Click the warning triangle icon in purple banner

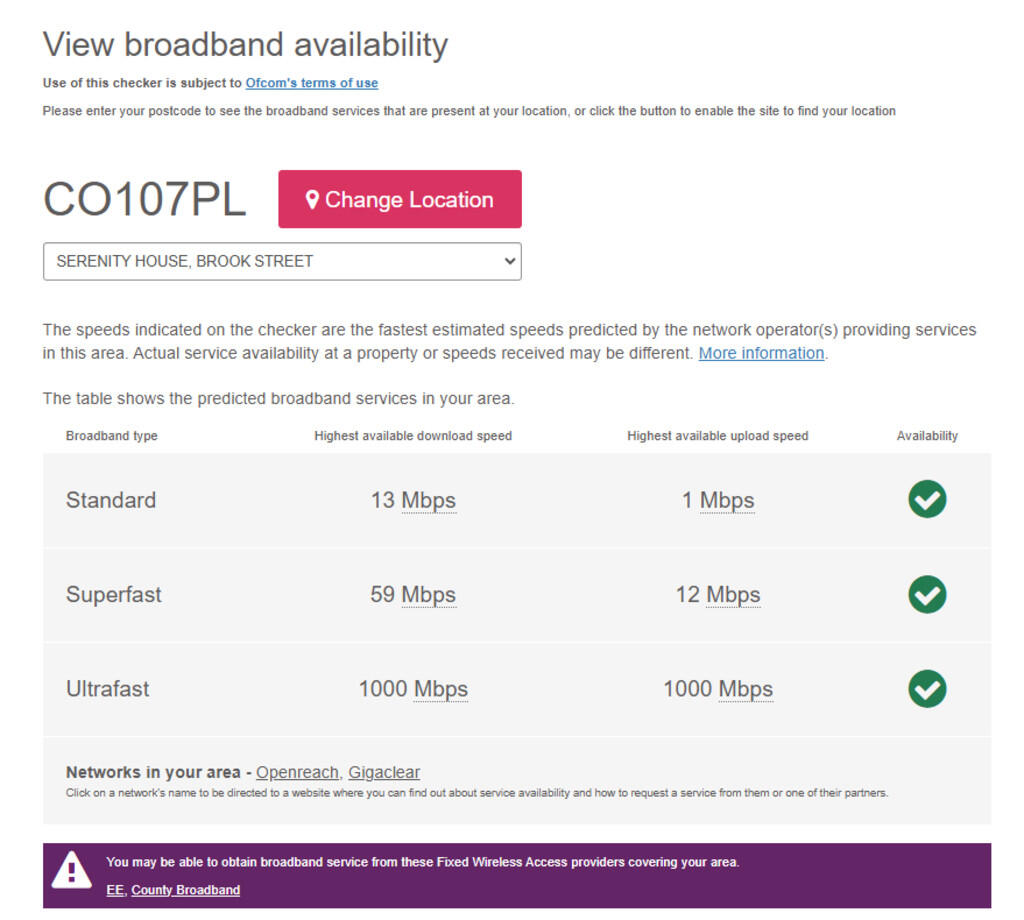click(71, 870)
